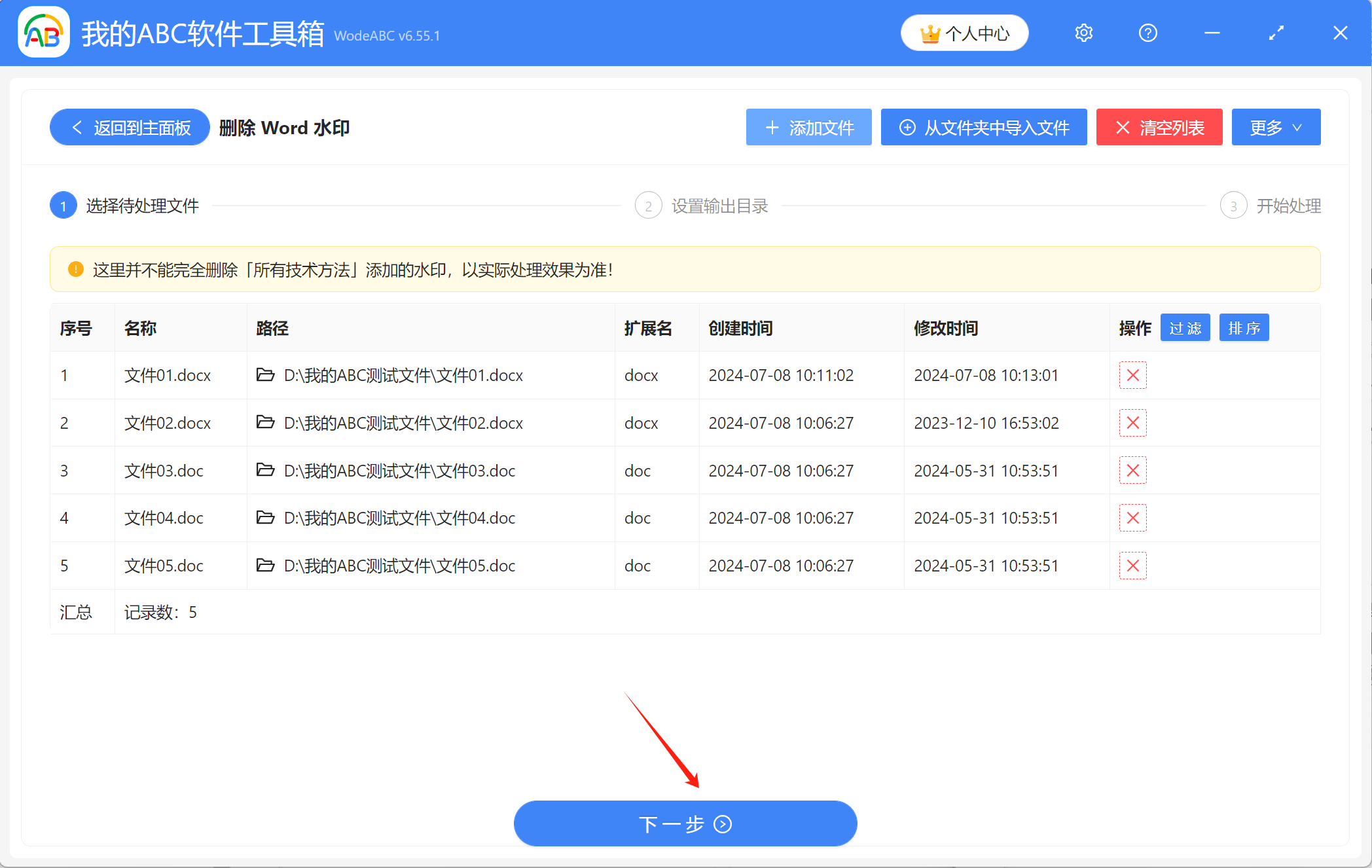Expand the 更多 dropdown menu

click(x=1275, y=127)
